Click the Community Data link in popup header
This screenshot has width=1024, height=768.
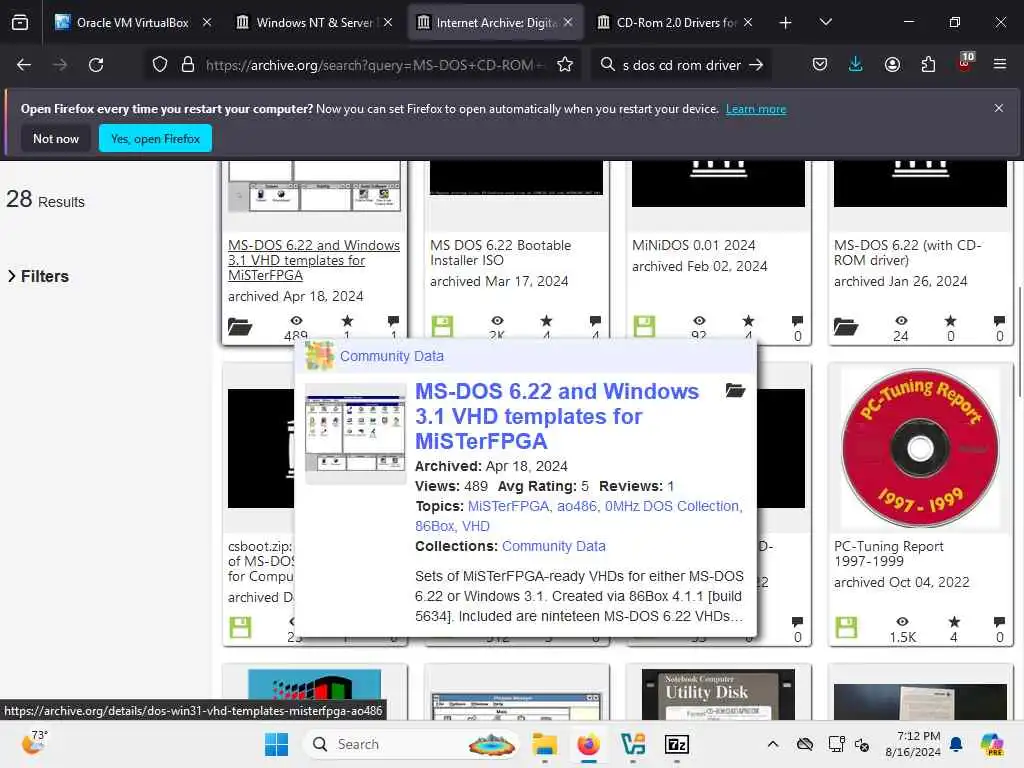coord(392,357)
